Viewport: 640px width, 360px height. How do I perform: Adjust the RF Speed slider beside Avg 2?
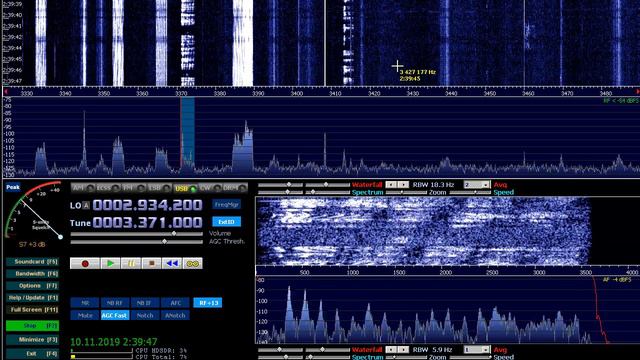tap(469, 192)
